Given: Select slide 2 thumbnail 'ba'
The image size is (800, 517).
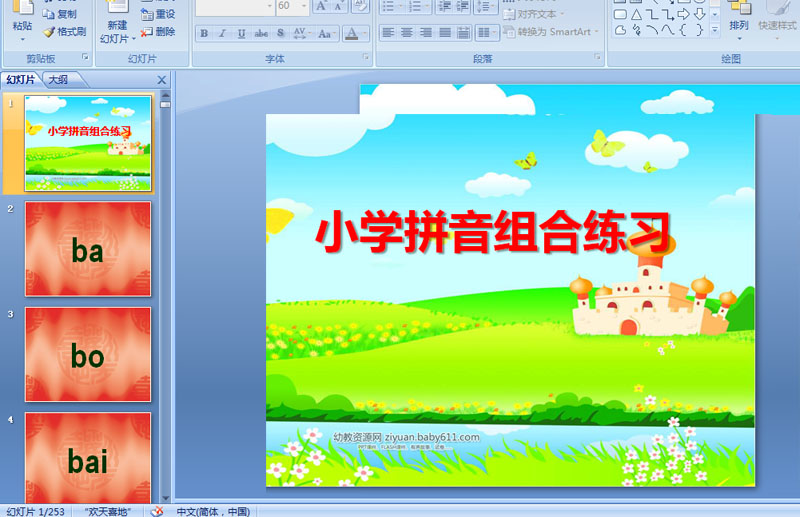Looking at the screenshot, I should (88, 249).
